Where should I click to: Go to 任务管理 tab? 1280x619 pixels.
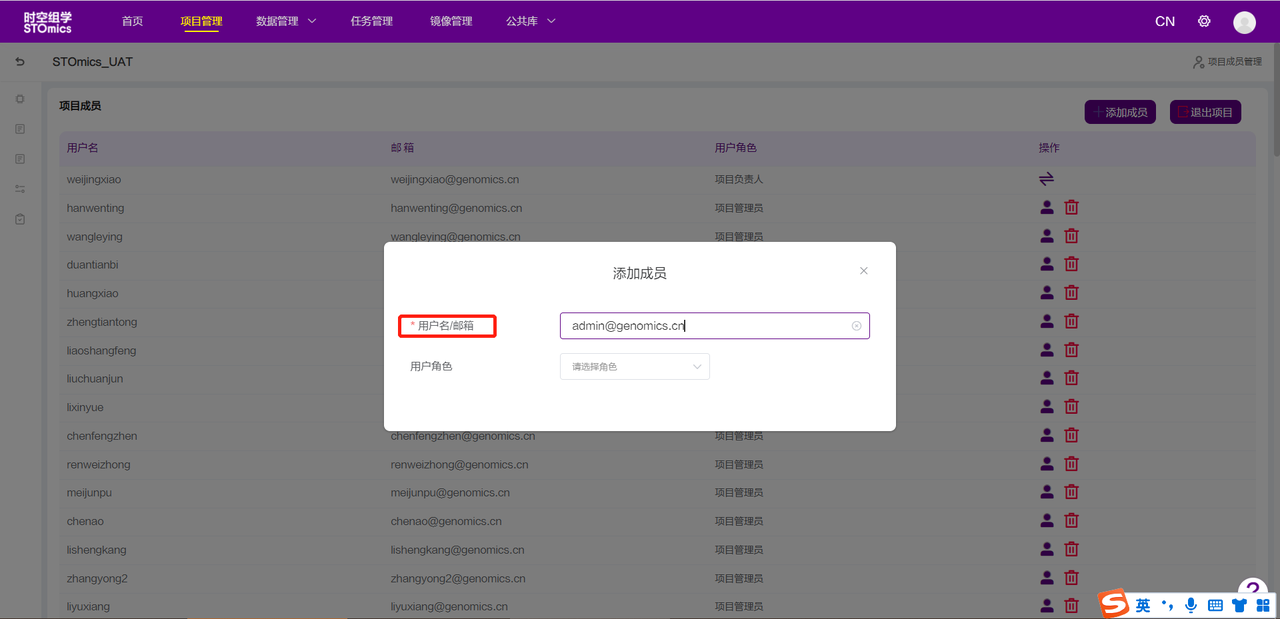pyautogui.click(x=371, y=21)
